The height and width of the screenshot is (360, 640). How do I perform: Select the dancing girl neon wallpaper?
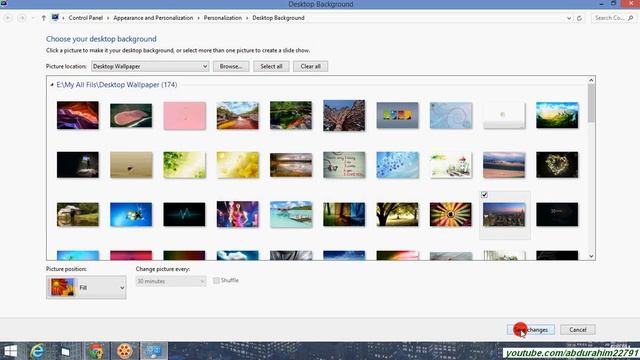click(x=238, y=214)
